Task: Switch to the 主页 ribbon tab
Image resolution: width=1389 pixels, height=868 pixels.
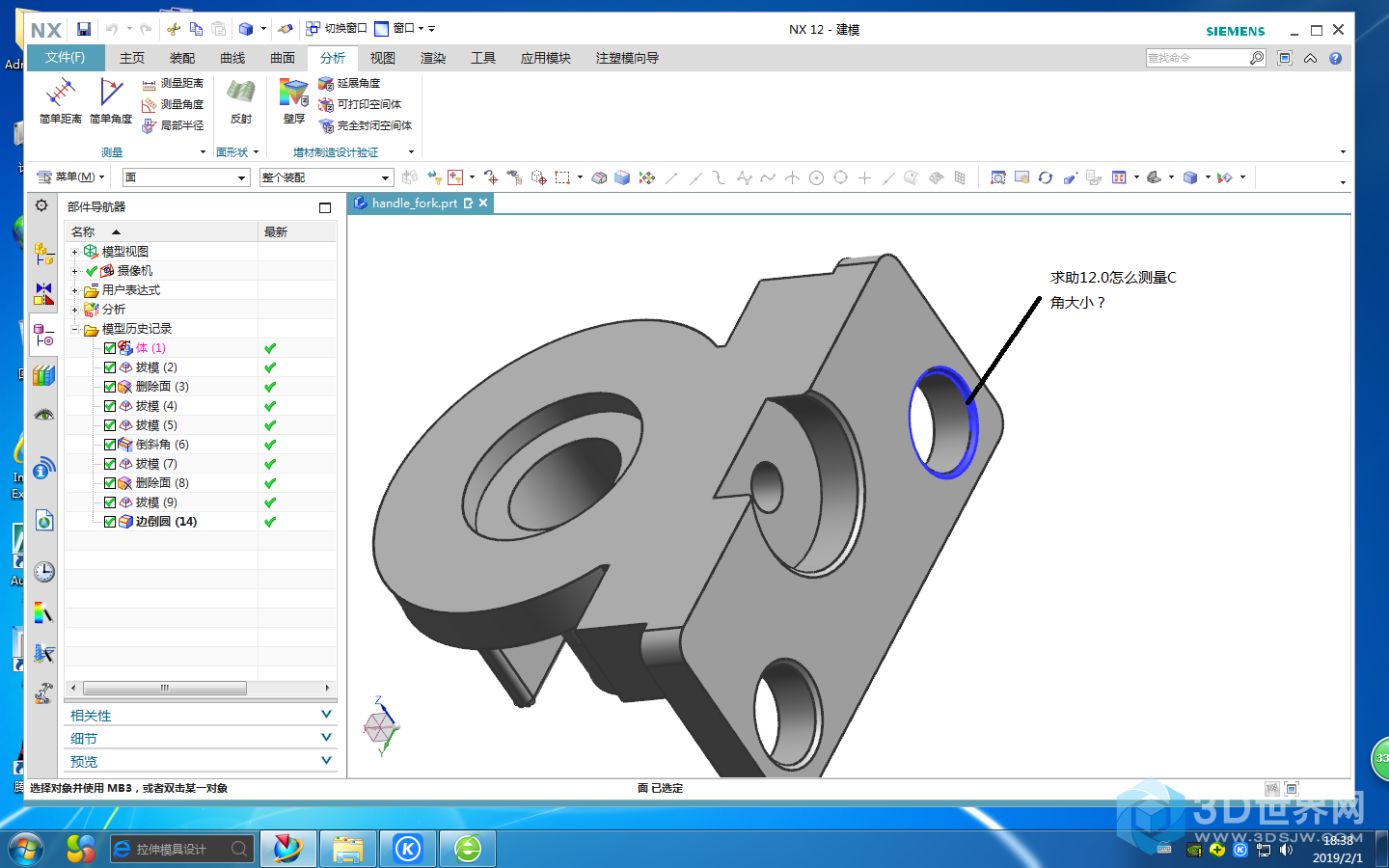Action: 132,58
